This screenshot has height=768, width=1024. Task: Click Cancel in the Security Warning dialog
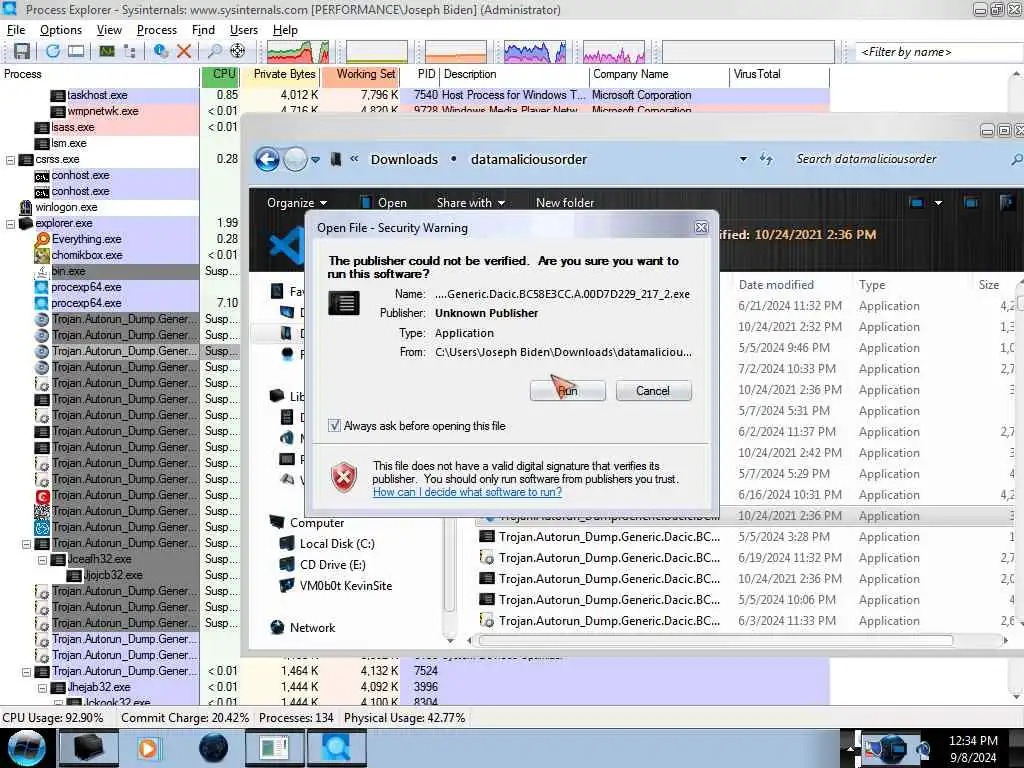pos(653,391)
